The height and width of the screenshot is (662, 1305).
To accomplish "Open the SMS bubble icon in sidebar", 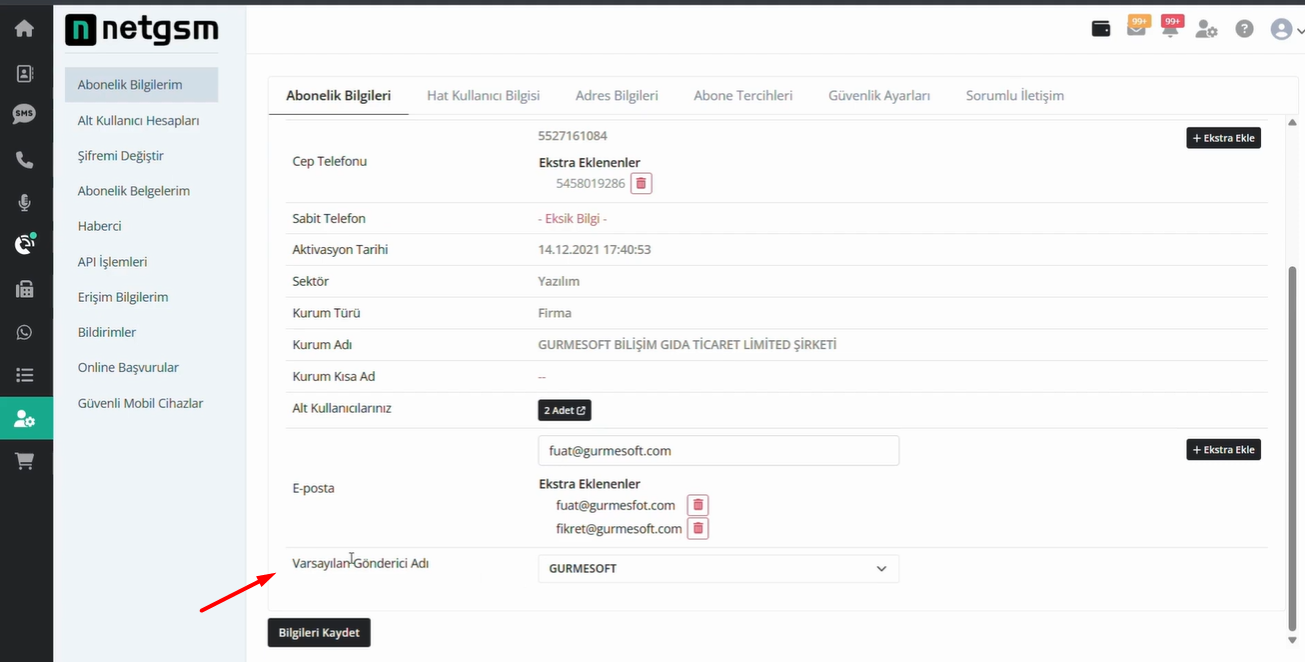I will pos(25,114).
